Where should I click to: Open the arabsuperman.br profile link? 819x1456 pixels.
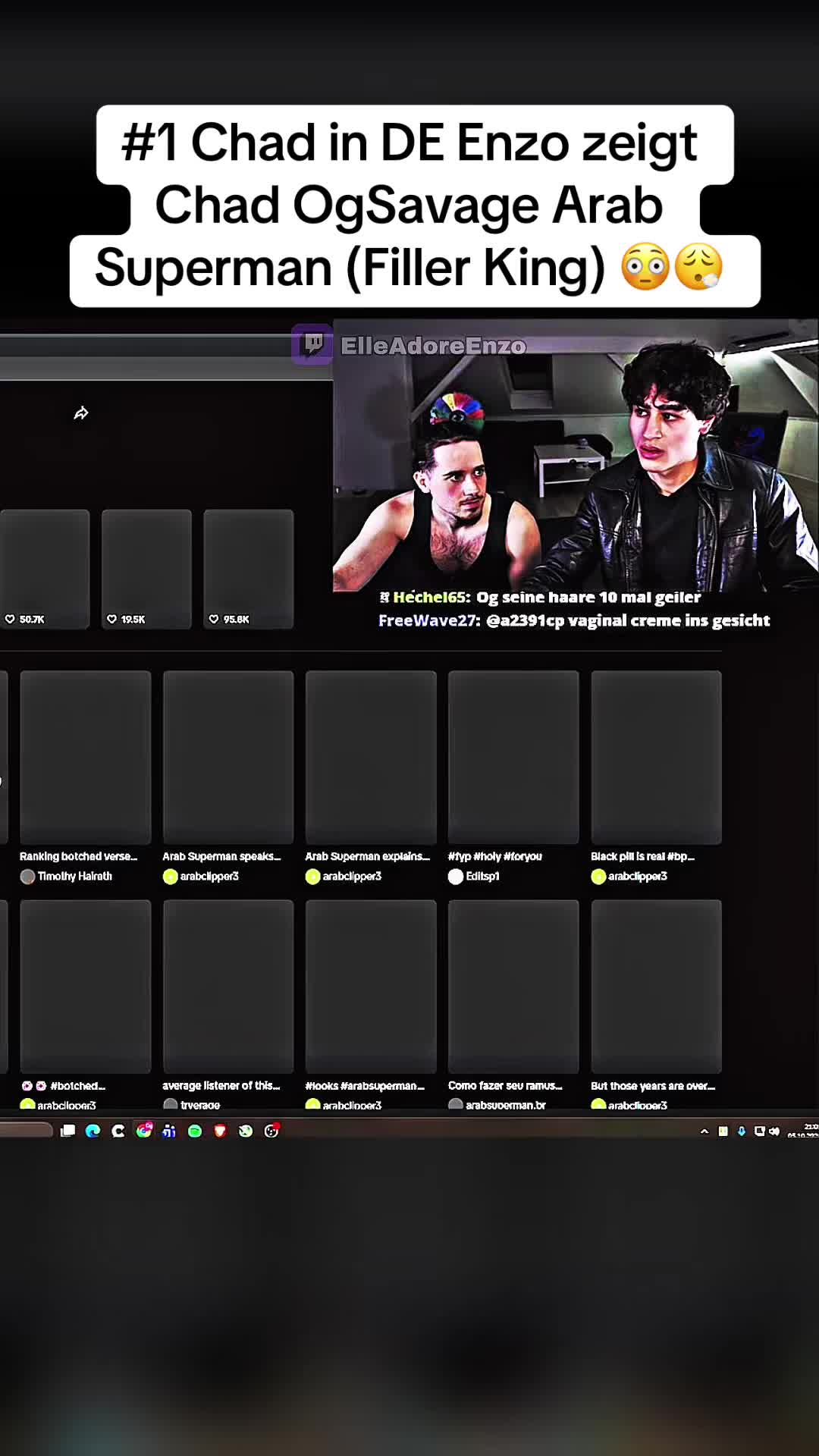(x=506, y=1106)
